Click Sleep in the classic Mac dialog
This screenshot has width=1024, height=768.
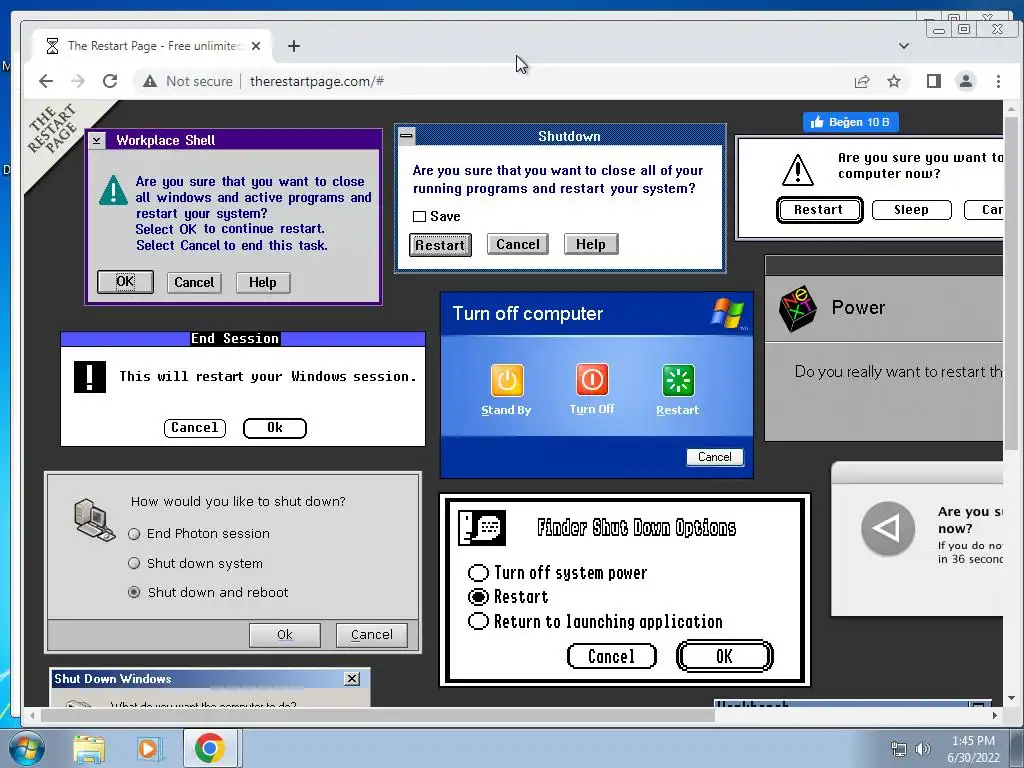click(x=912, y=210)
